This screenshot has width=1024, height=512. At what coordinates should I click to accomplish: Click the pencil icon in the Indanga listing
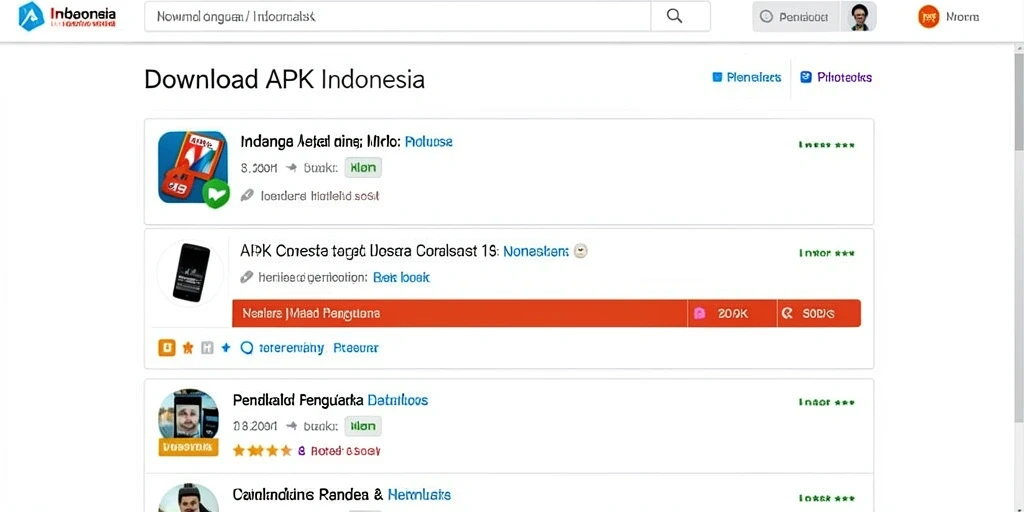click(x=246, y=195)
